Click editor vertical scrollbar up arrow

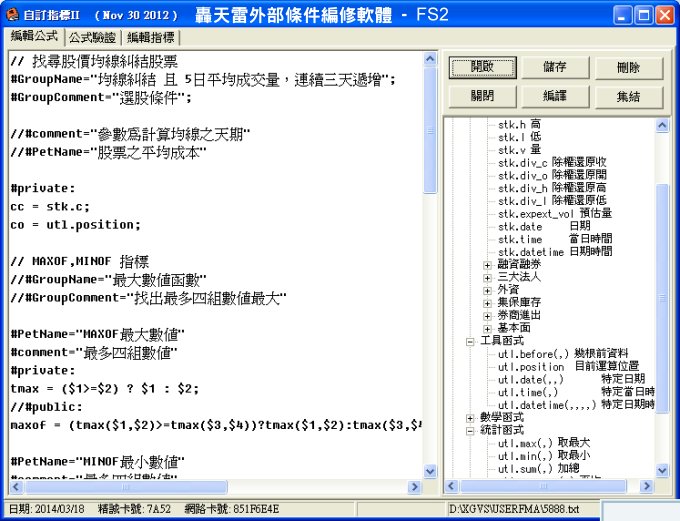click(430, 58)
